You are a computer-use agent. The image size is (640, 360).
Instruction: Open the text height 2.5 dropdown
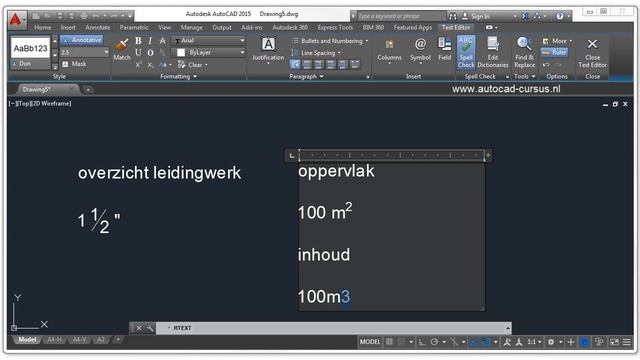pyautogui.click(x=106, y=52)
